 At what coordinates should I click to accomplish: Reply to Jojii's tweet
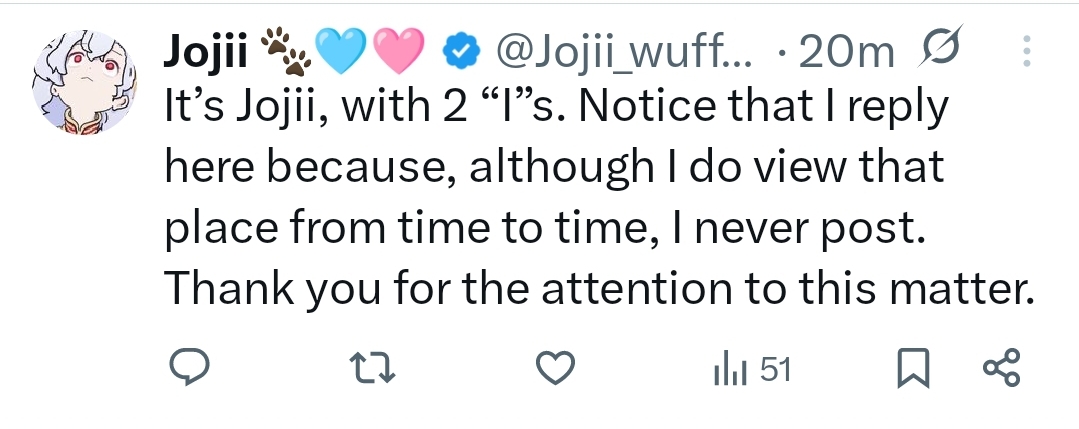click(x=185, y=370)
